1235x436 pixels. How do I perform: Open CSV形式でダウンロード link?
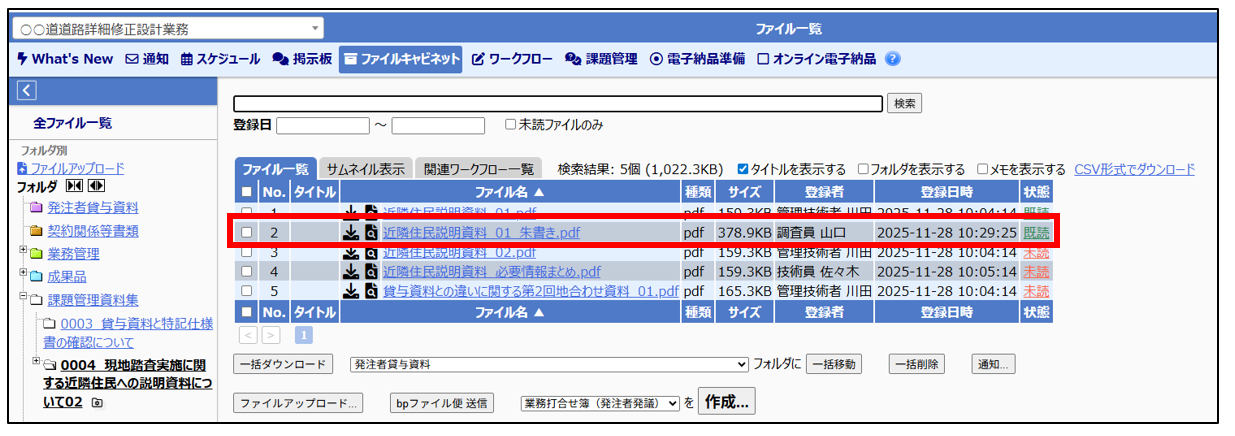[x=1134, y=169]
